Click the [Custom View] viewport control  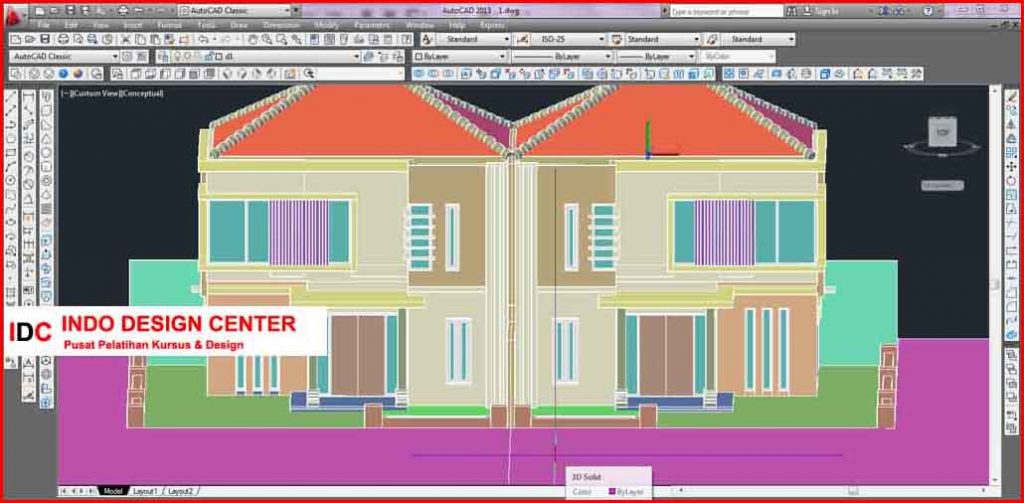pyautogui.click(x=94, y=93)
